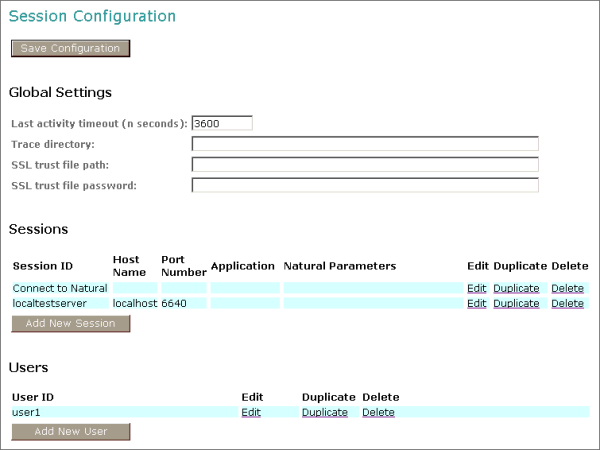Click the Last activity timeout field
This screenshot has height=450, width=600.
[222, 123]
